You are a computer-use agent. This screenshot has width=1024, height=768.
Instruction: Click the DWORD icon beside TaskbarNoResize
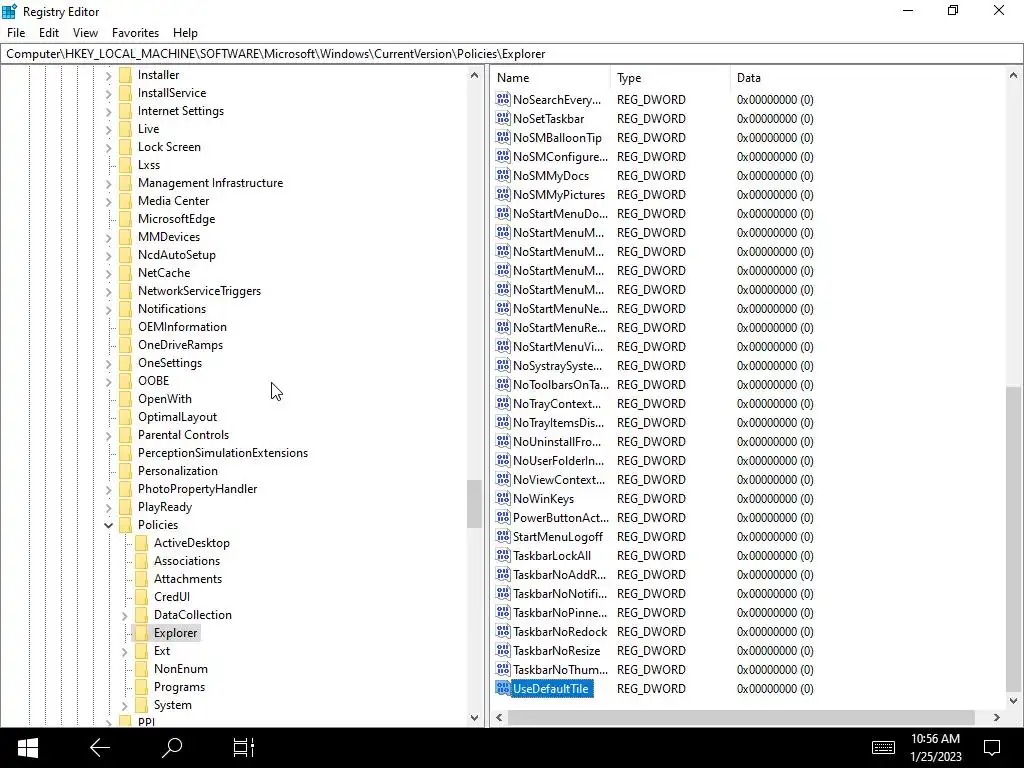tap(503, 650)
